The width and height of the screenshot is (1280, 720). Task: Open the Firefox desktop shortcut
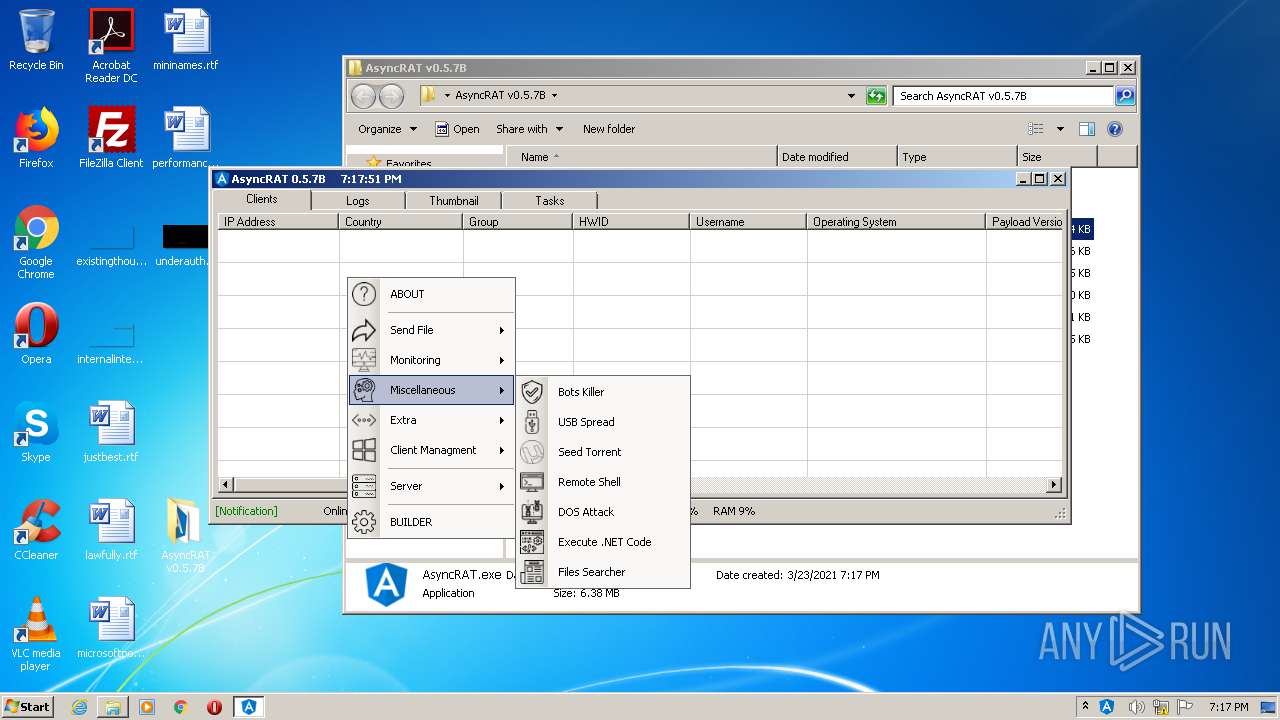tap(36, 139)
